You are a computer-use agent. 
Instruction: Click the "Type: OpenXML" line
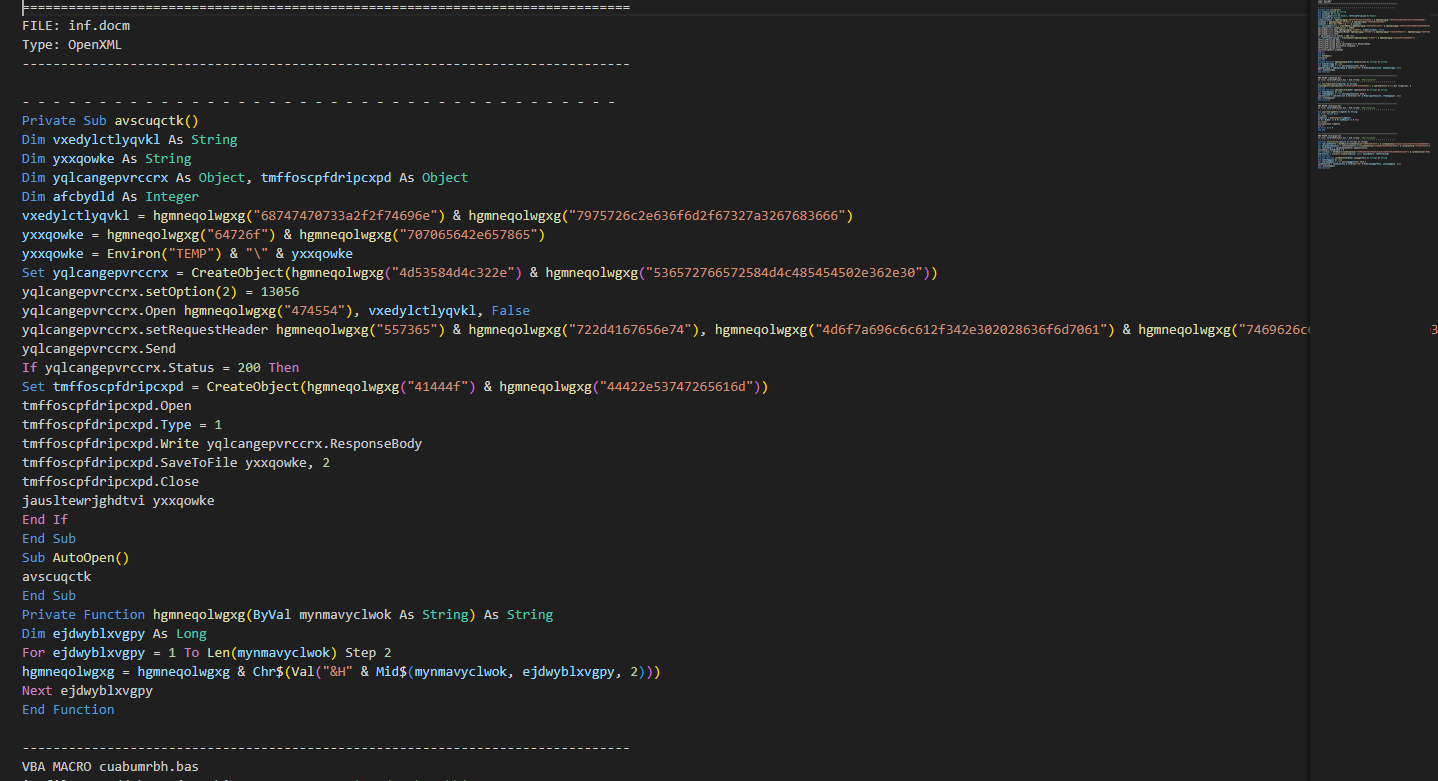pyautogui.click(x=72, y=44)
